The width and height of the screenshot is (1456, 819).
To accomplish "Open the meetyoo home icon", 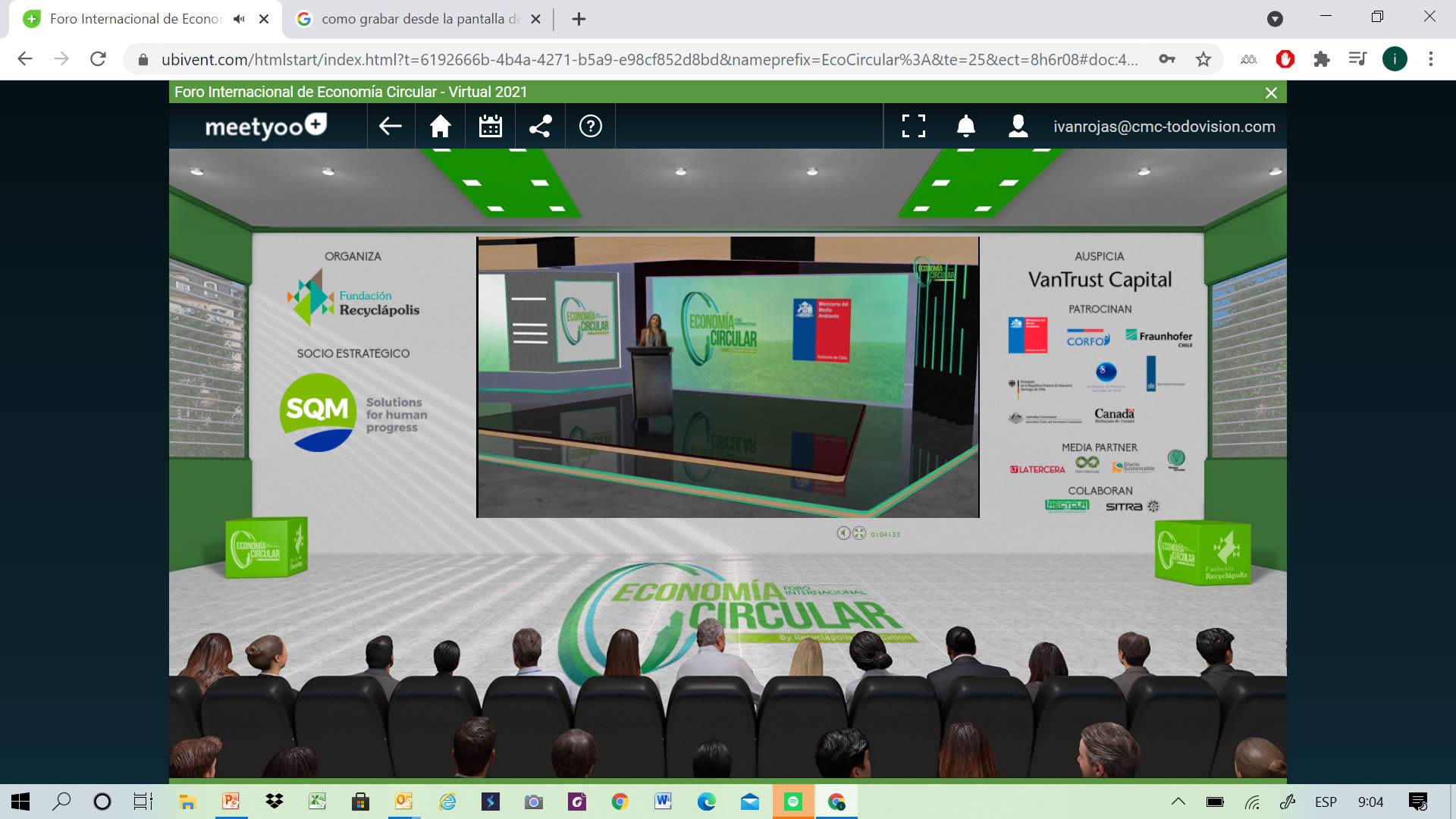I will 441,127.
